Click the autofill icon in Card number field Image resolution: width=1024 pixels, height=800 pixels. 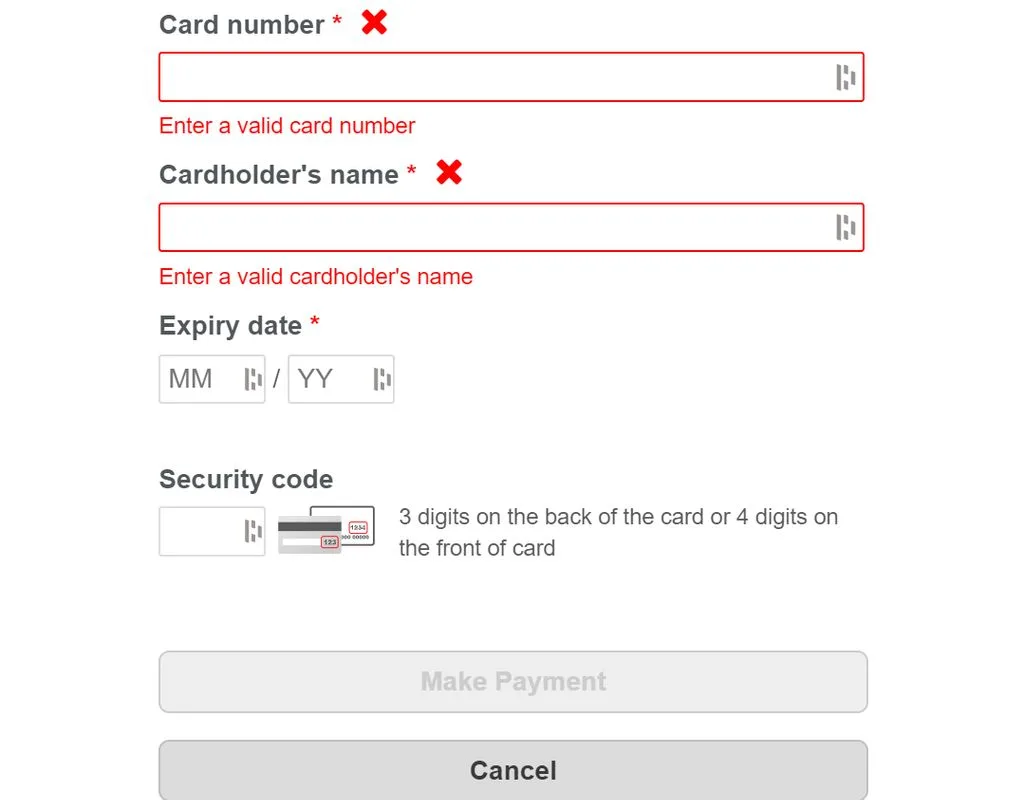click(845, 77)
